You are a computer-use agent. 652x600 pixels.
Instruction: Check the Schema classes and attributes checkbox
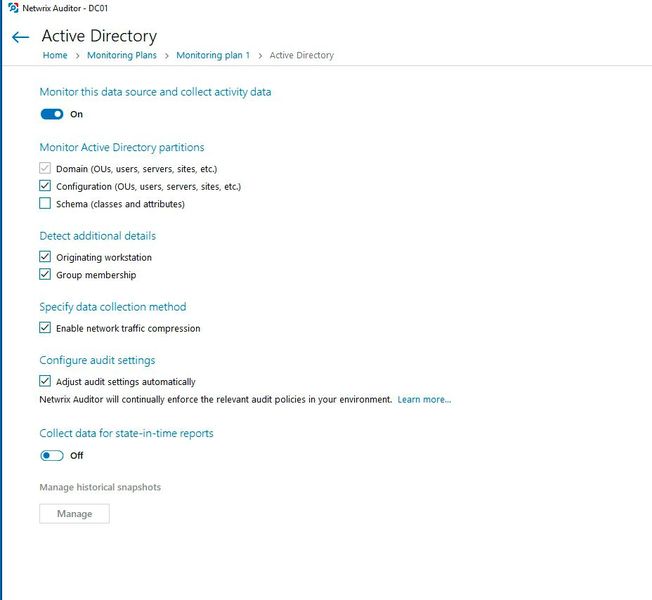click(x=45, y=204)
